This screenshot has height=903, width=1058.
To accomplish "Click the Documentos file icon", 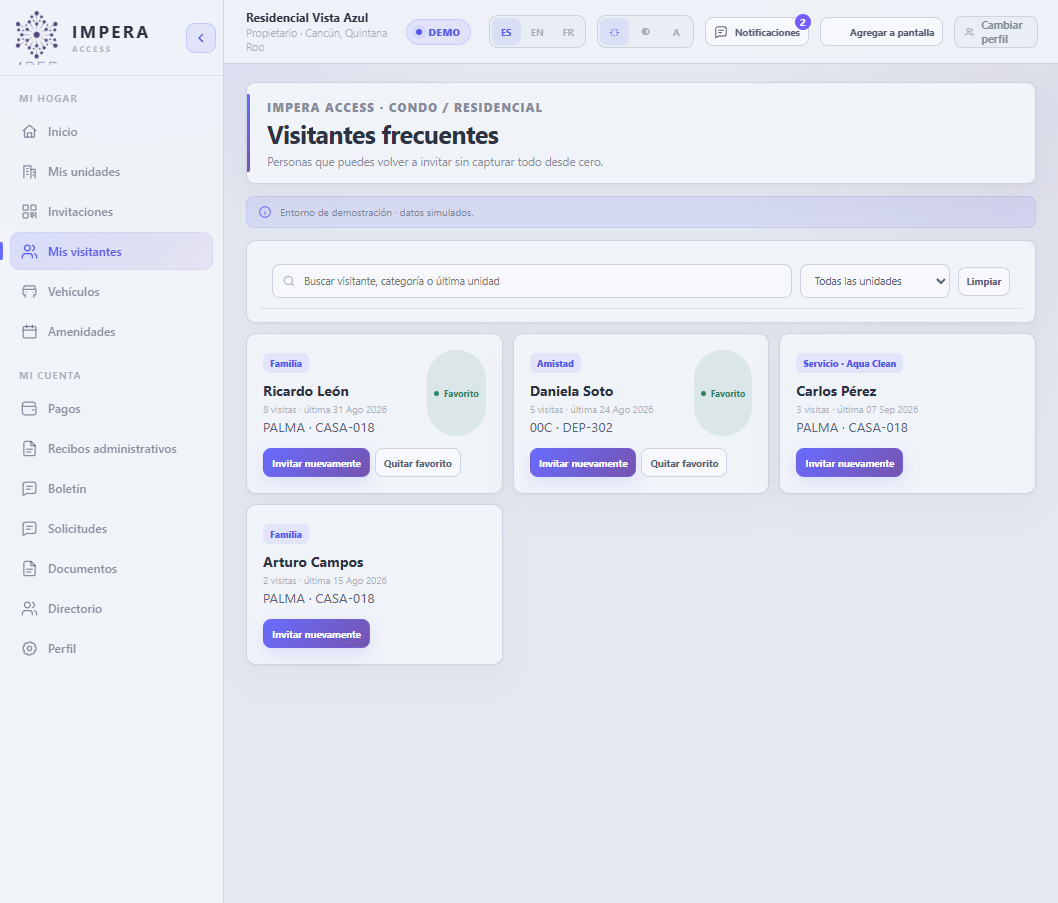I will pos(30,568).
